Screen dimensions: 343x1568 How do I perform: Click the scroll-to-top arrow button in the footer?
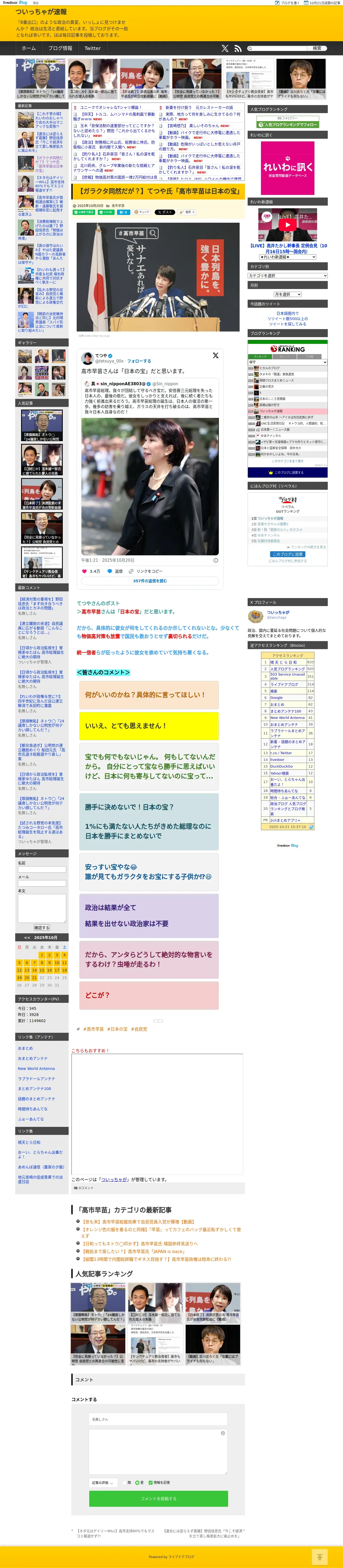(x=319, y=1557)
